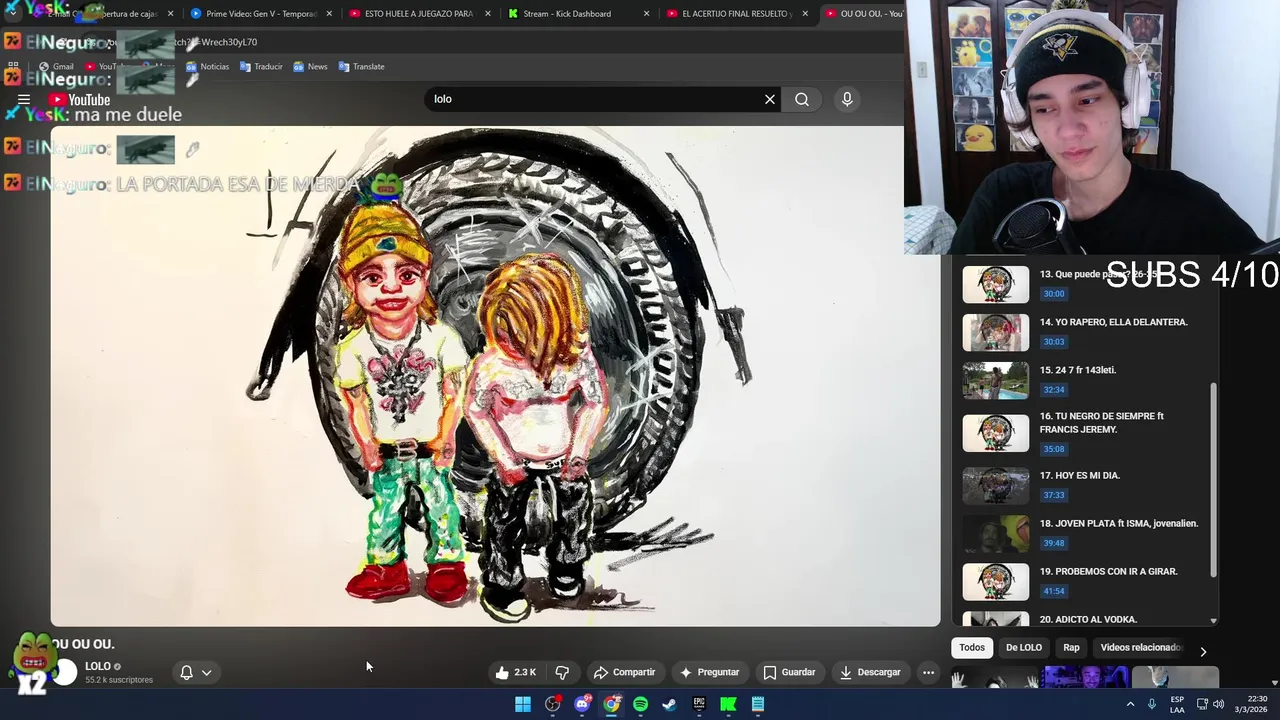Viewport: 1280px width, 720px height.
Task: Click the 41:54 timestamp of chapter 19
Action: tap(1054, 591)
